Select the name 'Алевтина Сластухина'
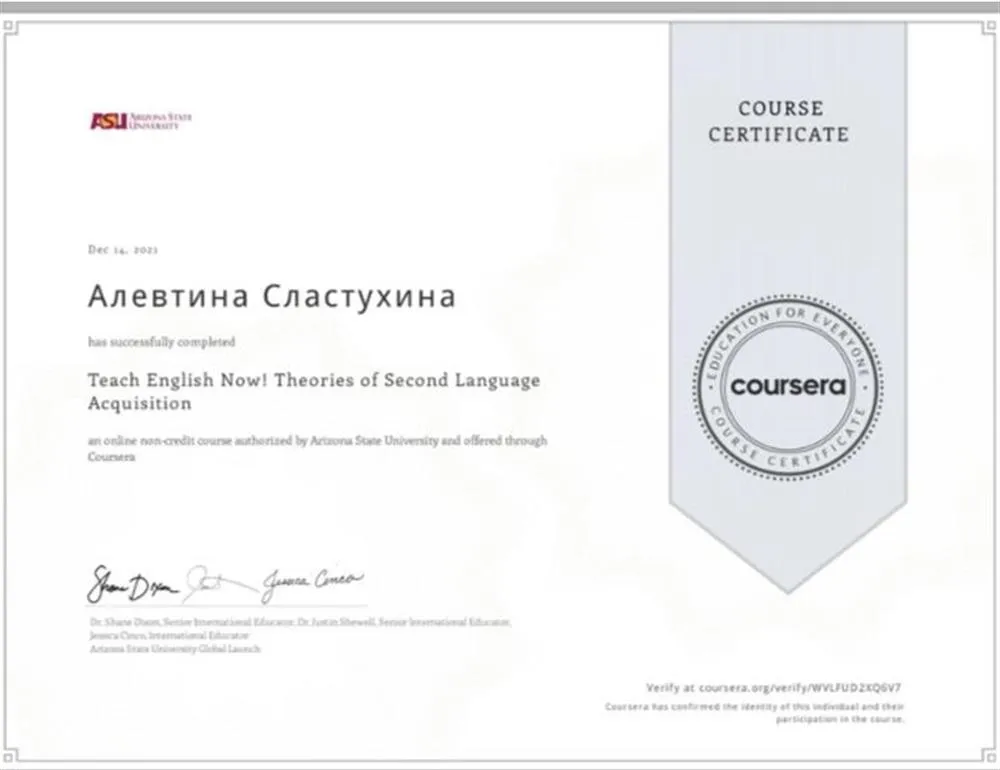The width and height of the screenshot is (1000, 770). click(272, 296)
